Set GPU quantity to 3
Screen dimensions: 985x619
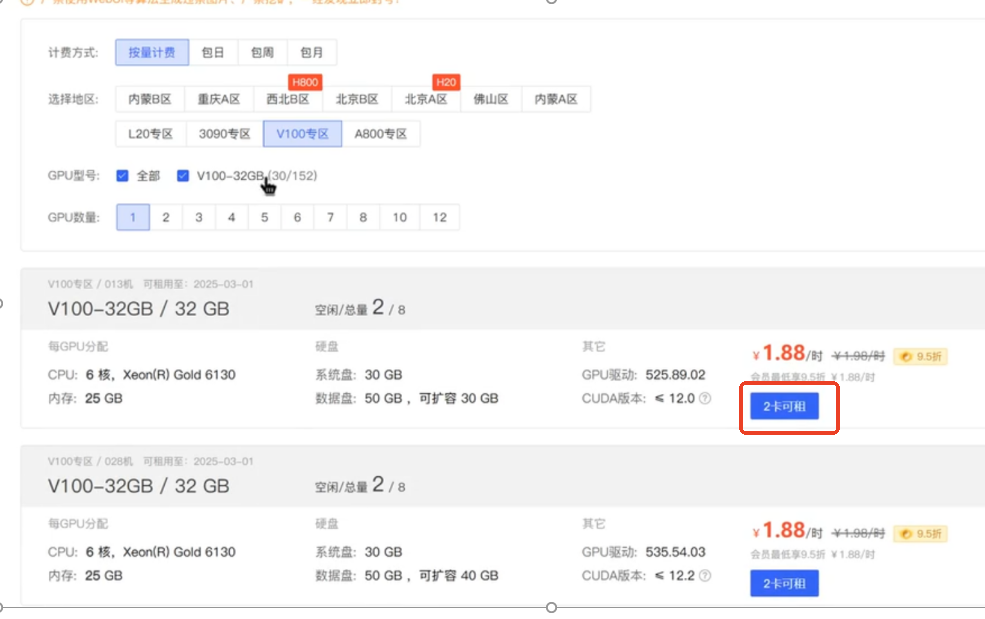pos(199,217)
